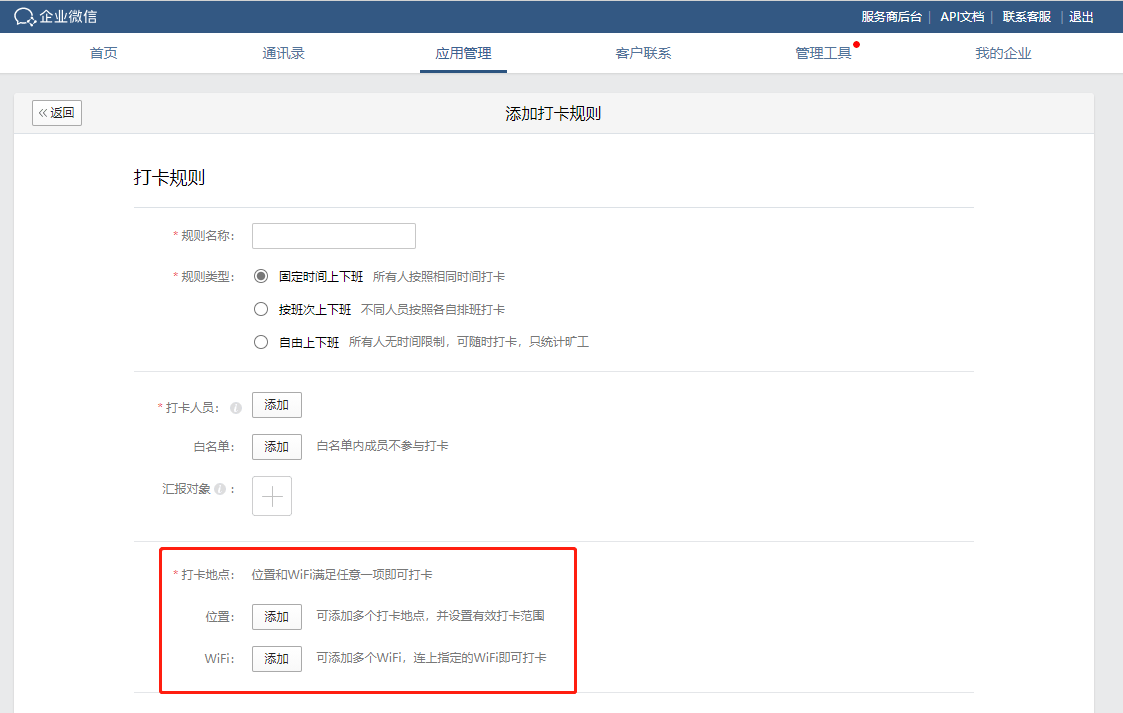1123x713 pixels.
Task: Click the 退出 logout link
Action: (1081, 16)
